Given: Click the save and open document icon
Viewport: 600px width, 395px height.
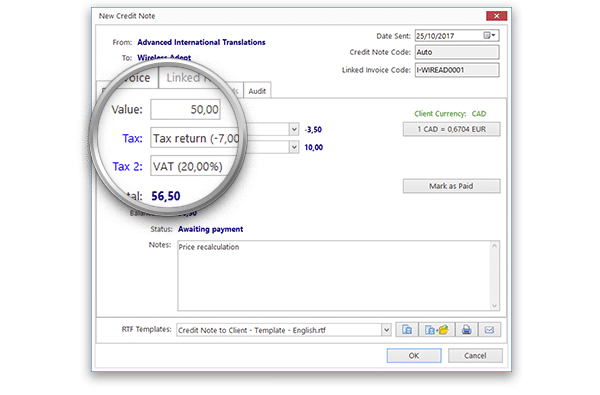Looking at the screenshot, I should pos(437,330).
